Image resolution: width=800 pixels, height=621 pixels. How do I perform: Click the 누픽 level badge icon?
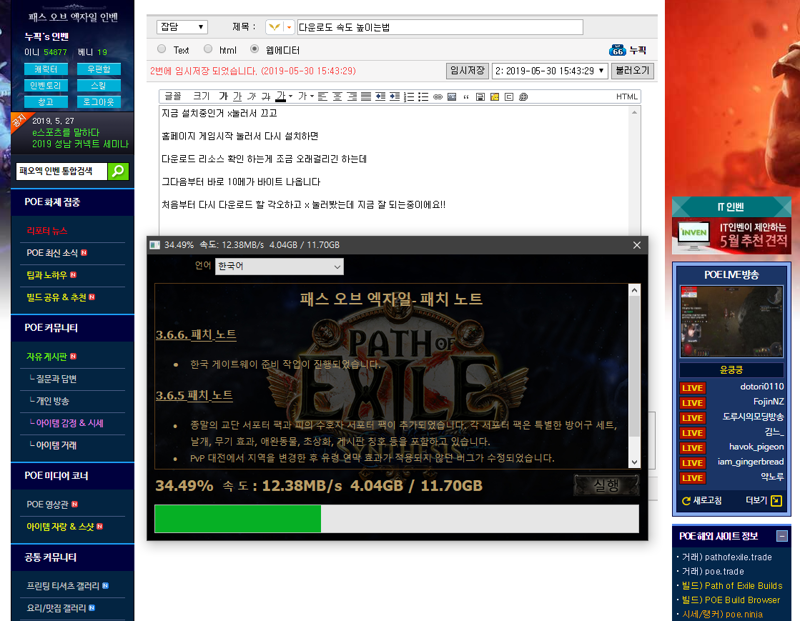click(617, 50)
